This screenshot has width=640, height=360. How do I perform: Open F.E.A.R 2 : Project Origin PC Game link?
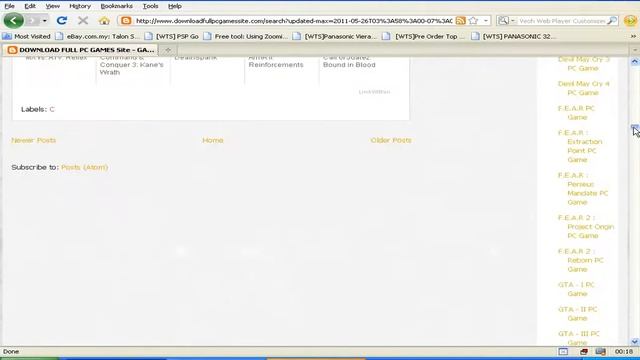(x=586, y=227)
